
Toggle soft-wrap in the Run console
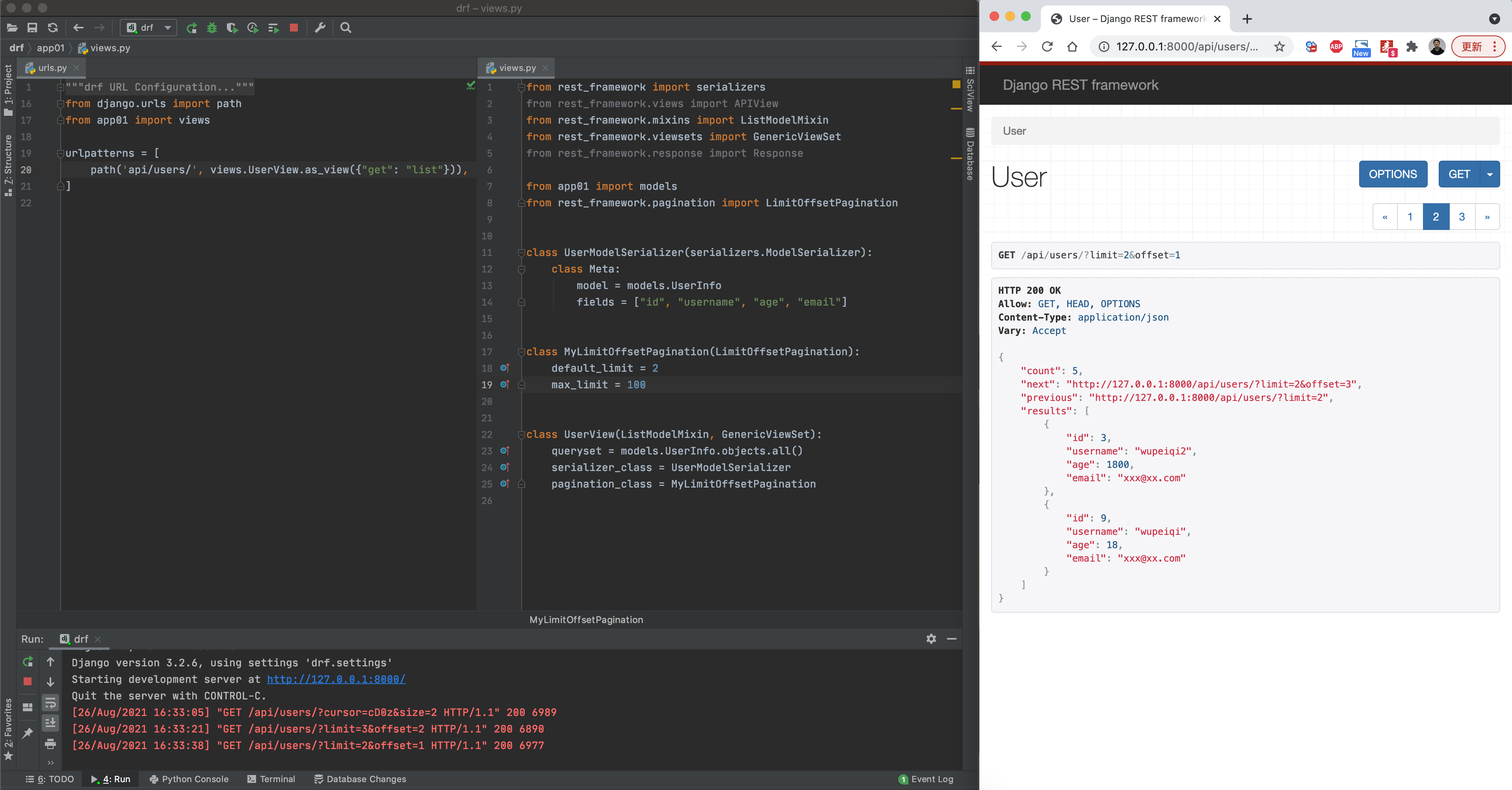50,703
